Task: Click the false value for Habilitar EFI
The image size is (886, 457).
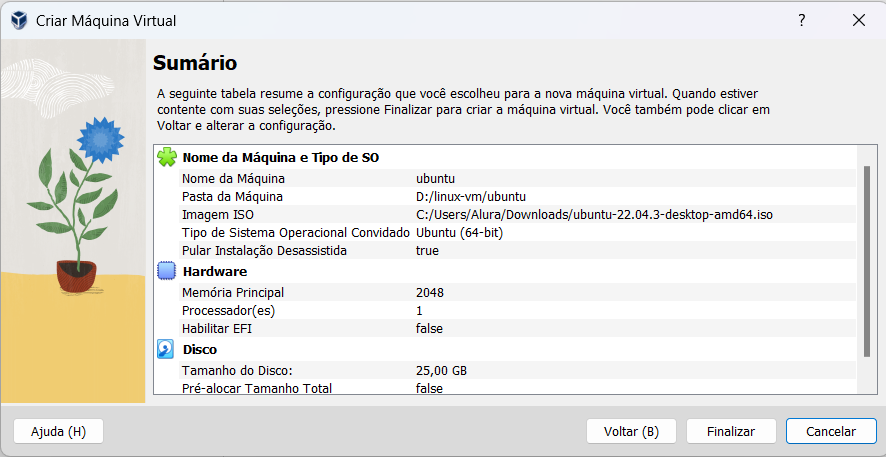Action: coord(429,328)
